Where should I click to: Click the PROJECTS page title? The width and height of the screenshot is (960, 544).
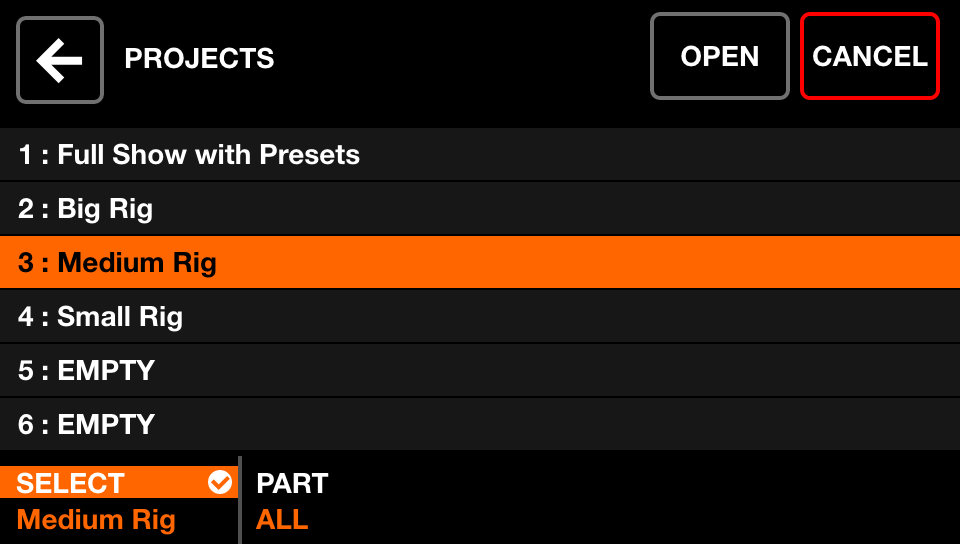(199, 59)
